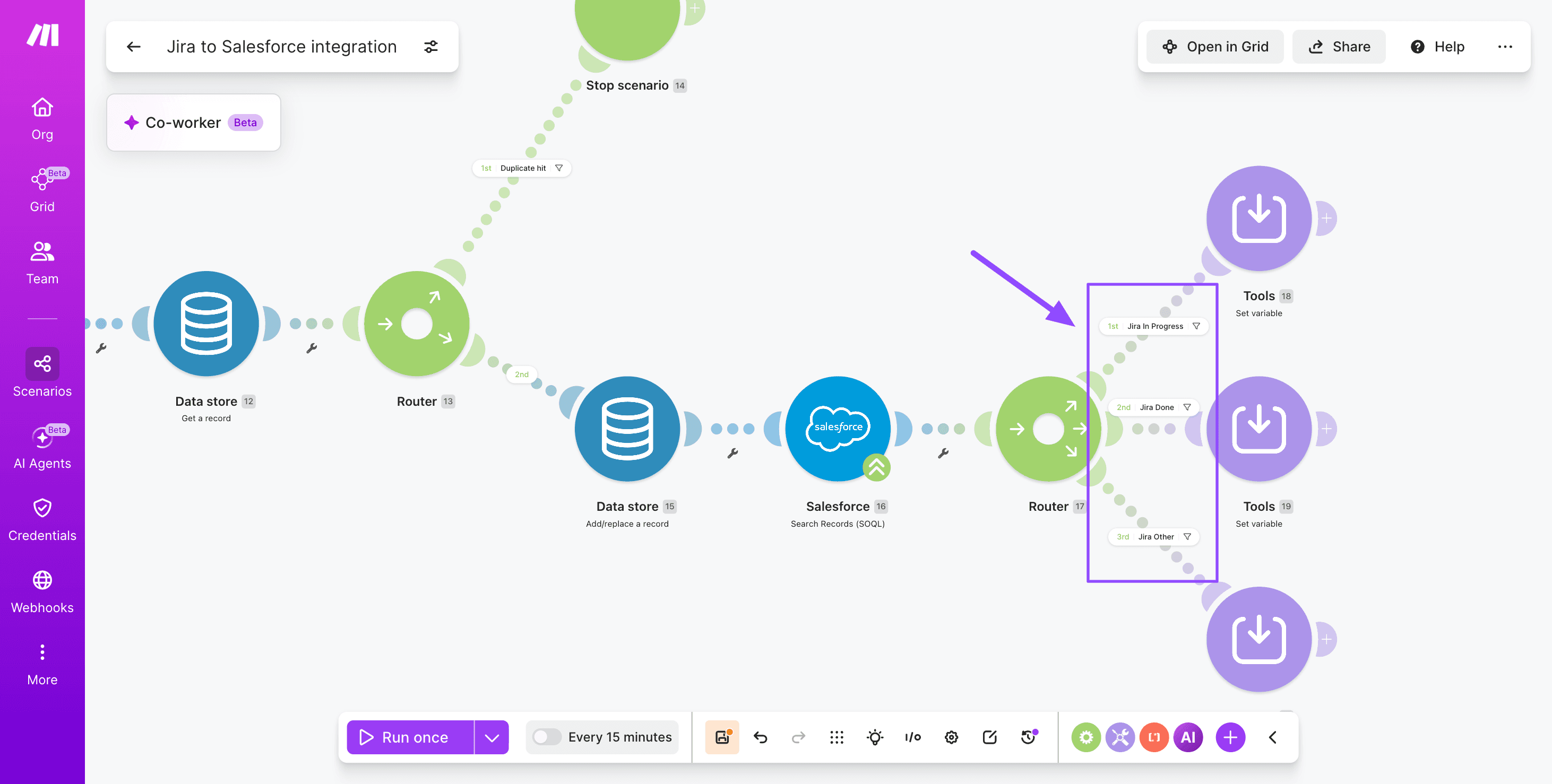Save the scenario using the save icon
This screenshot has width=1552, height=784.
coord(722,737)
